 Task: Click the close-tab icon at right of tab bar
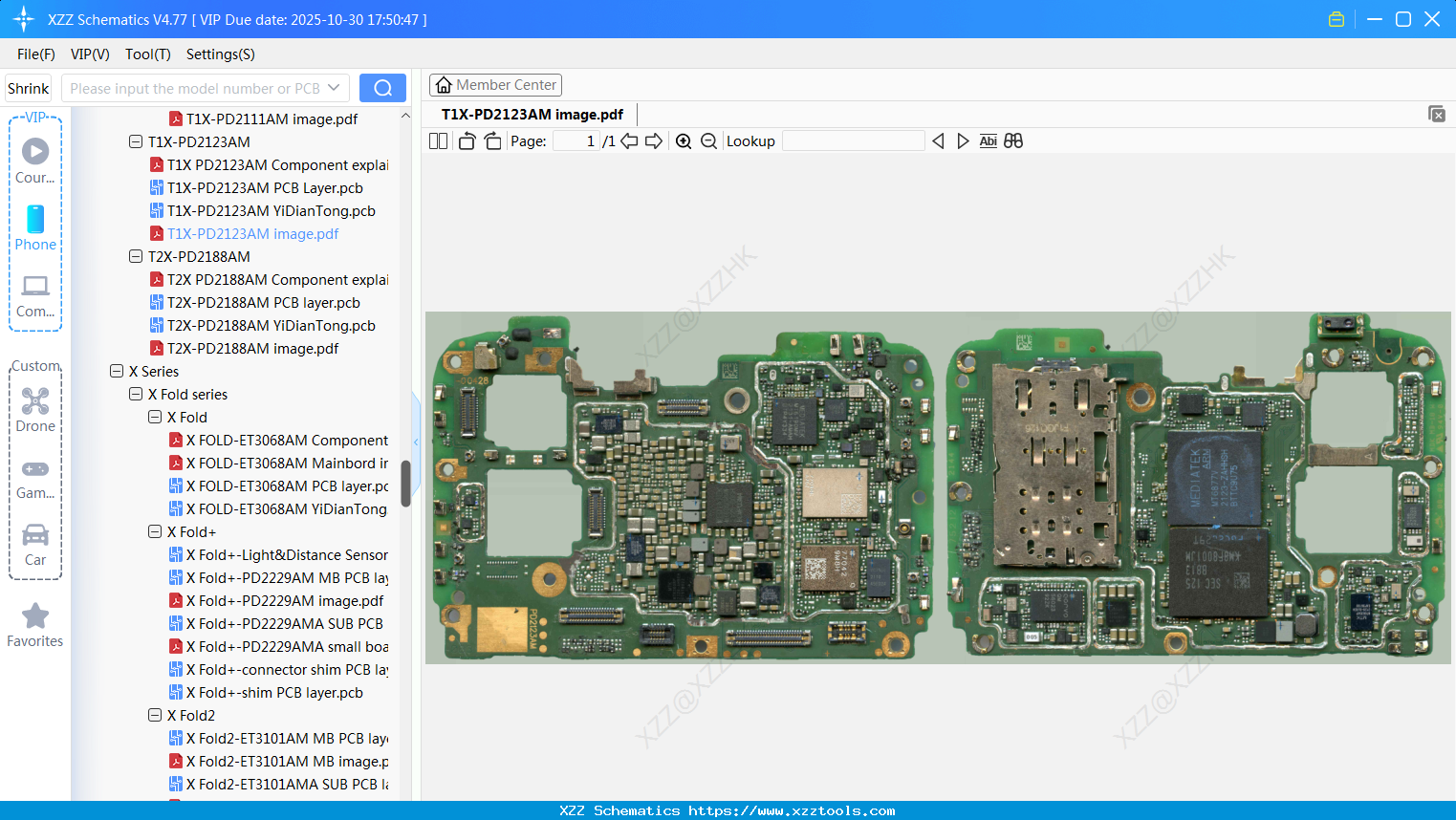[1437, 114]
